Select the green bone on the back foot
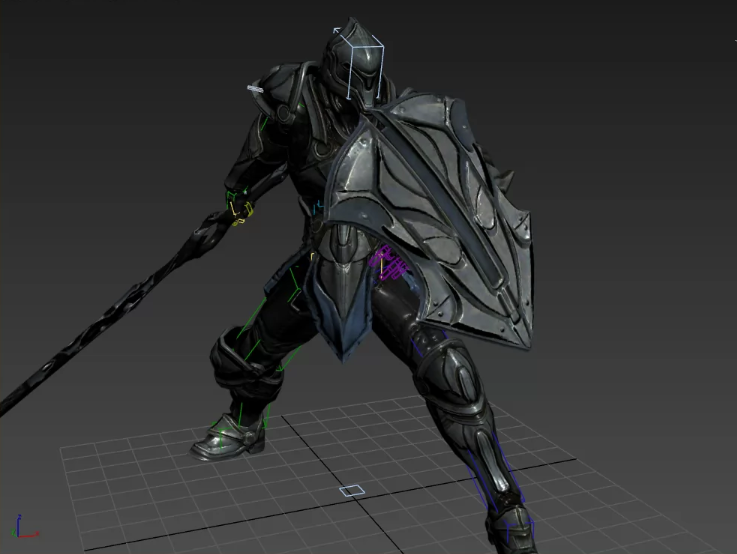 (220, 435)
